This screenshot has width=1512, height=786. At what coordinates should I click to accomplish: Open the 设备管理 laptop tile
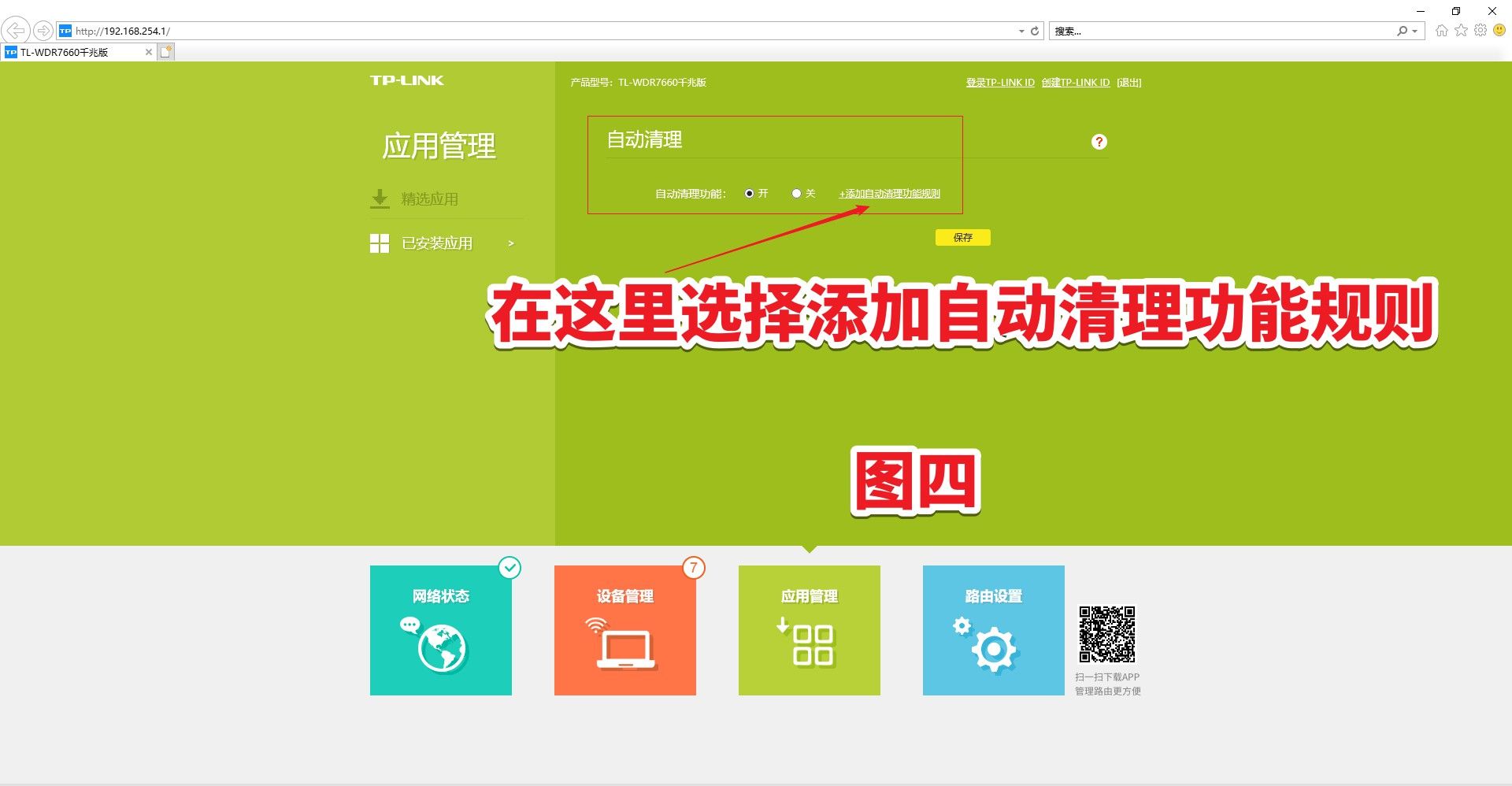click(625, 630)
